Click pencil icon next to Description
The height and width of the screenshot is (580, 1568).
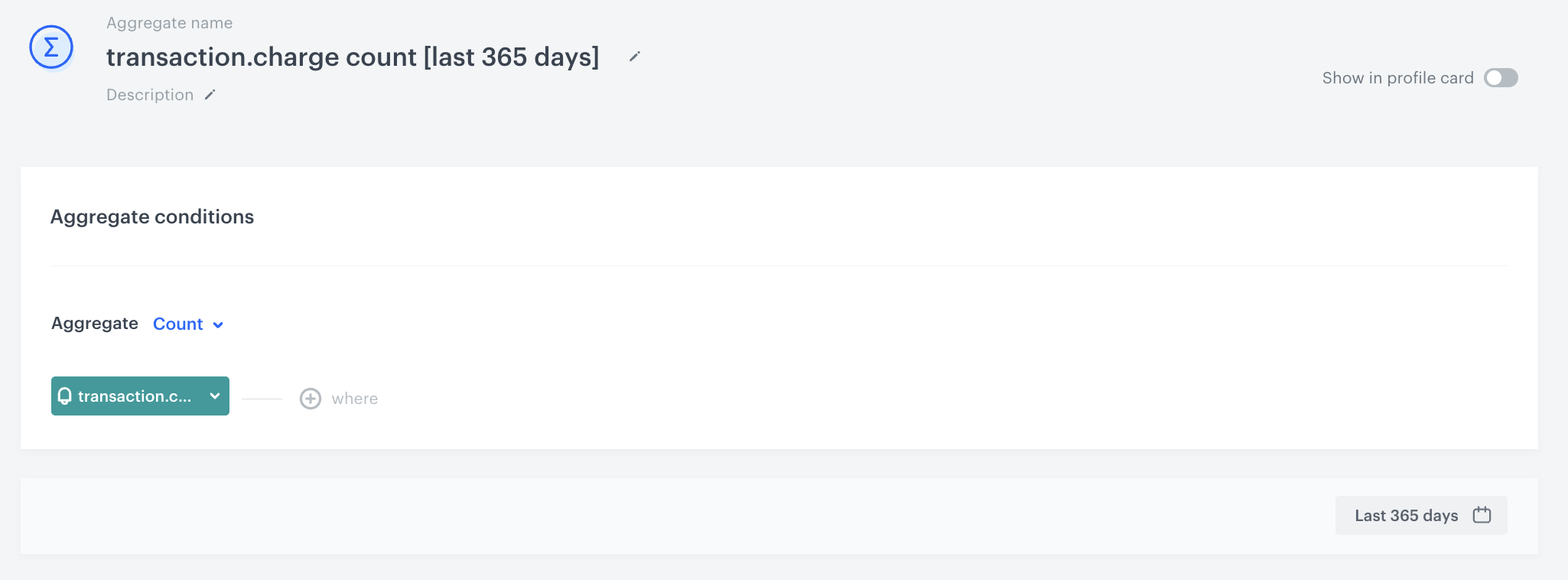pyautogui.click(x=210, y=95)
